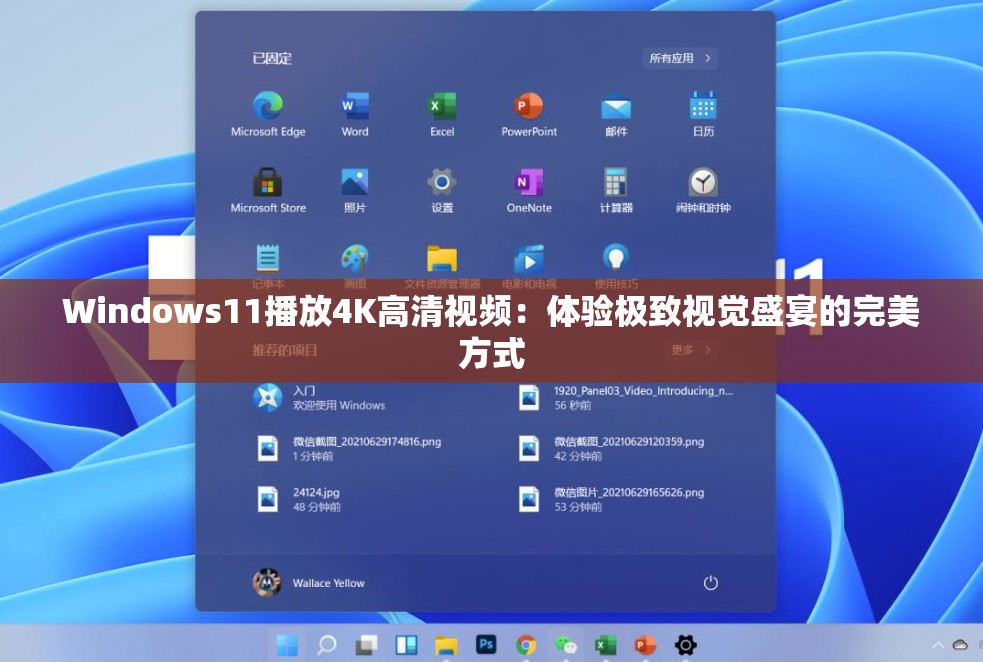Open 所有应用 all apps list
Screen dimensions: 983x662
coord(680,58)
